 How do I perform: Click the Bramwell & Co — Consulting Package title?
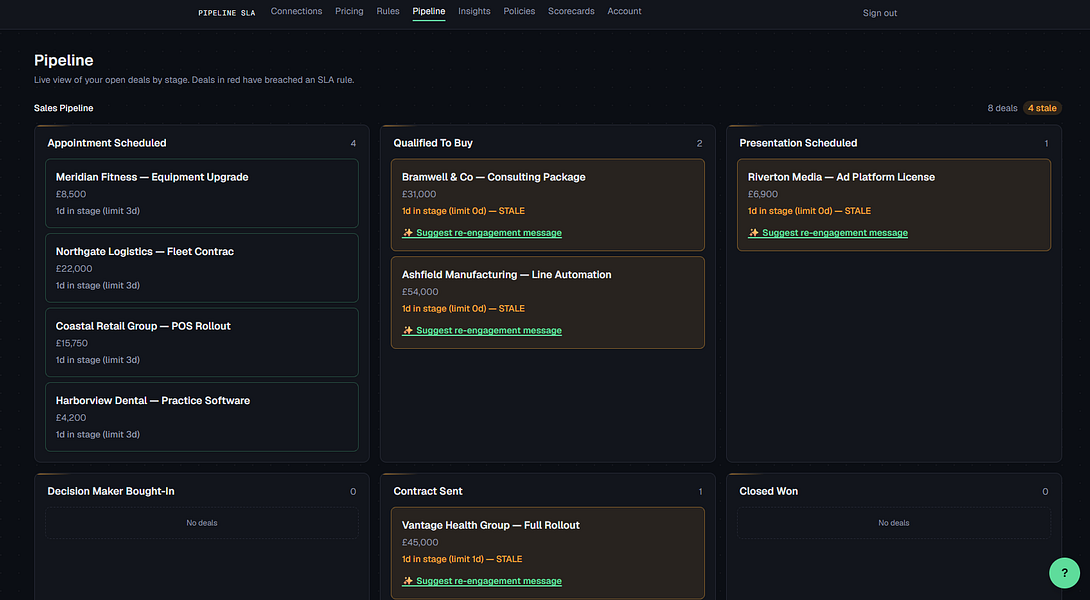tap(494, 177)
